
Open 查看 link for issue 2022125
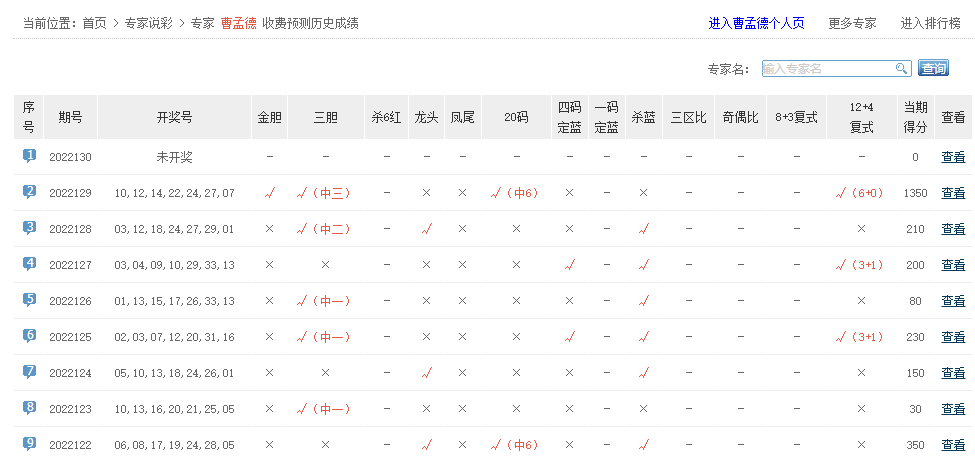pos(953,337)
